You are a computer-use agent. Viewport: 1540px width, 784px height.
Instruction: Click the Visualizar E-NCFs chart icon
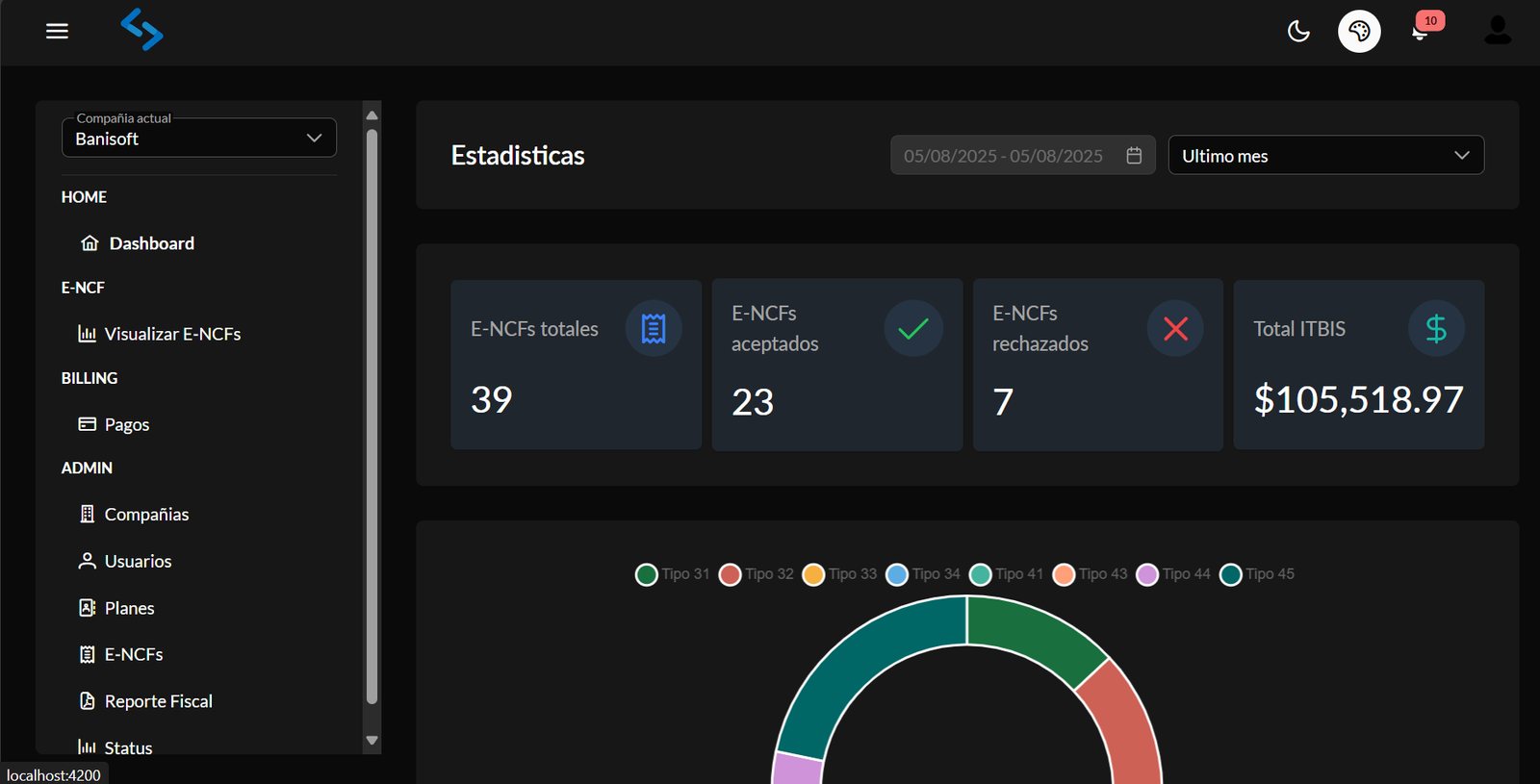click(x=87, y=334)
